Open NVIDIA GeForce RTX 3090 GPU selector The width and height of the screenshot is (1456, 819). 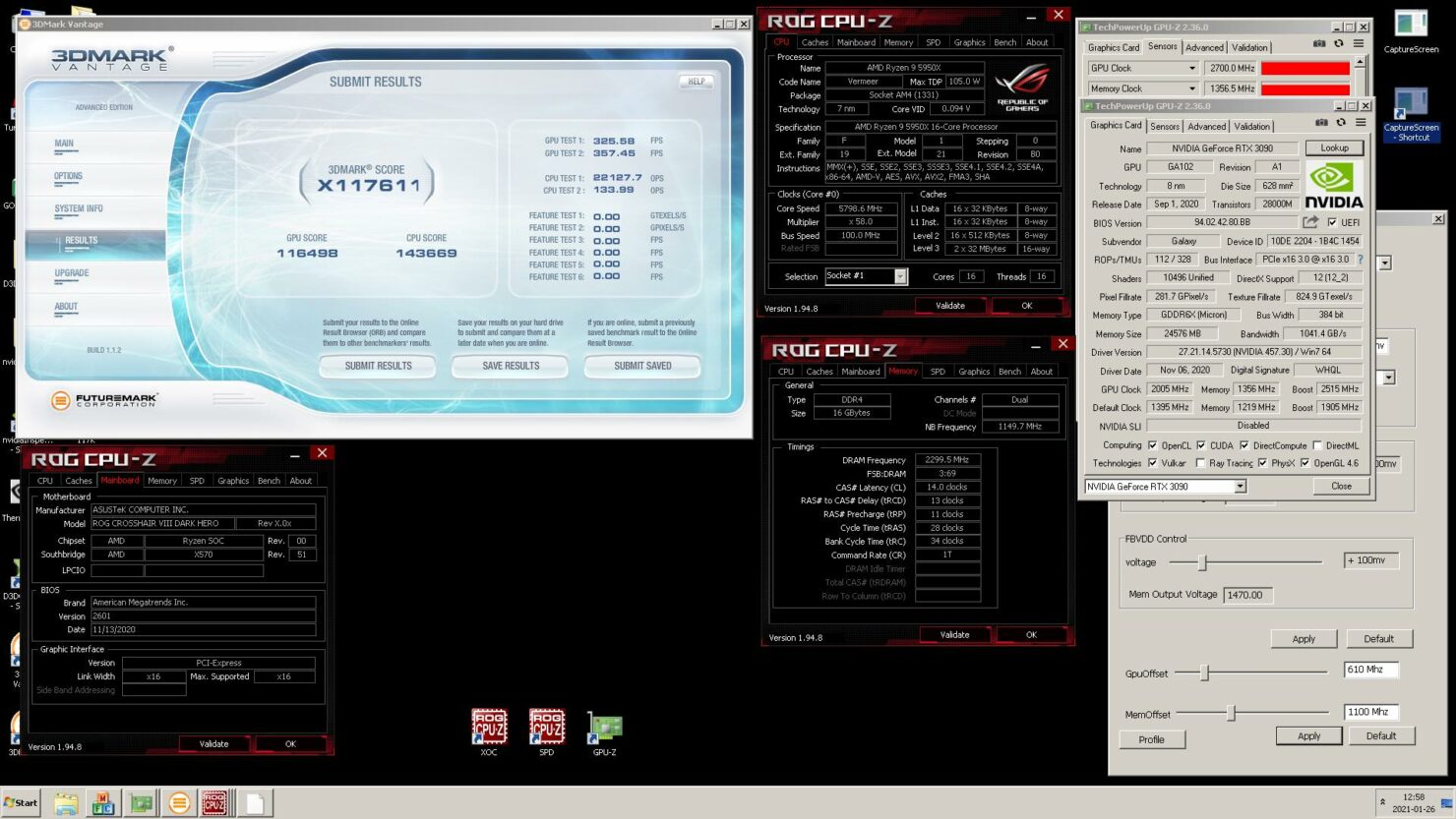1166,487
